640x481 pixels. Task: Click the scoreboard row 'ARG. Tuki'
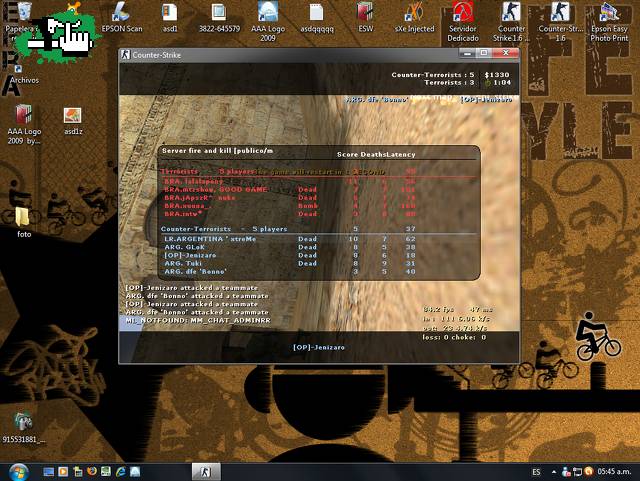pyautogui.click(x=290, y=263)
